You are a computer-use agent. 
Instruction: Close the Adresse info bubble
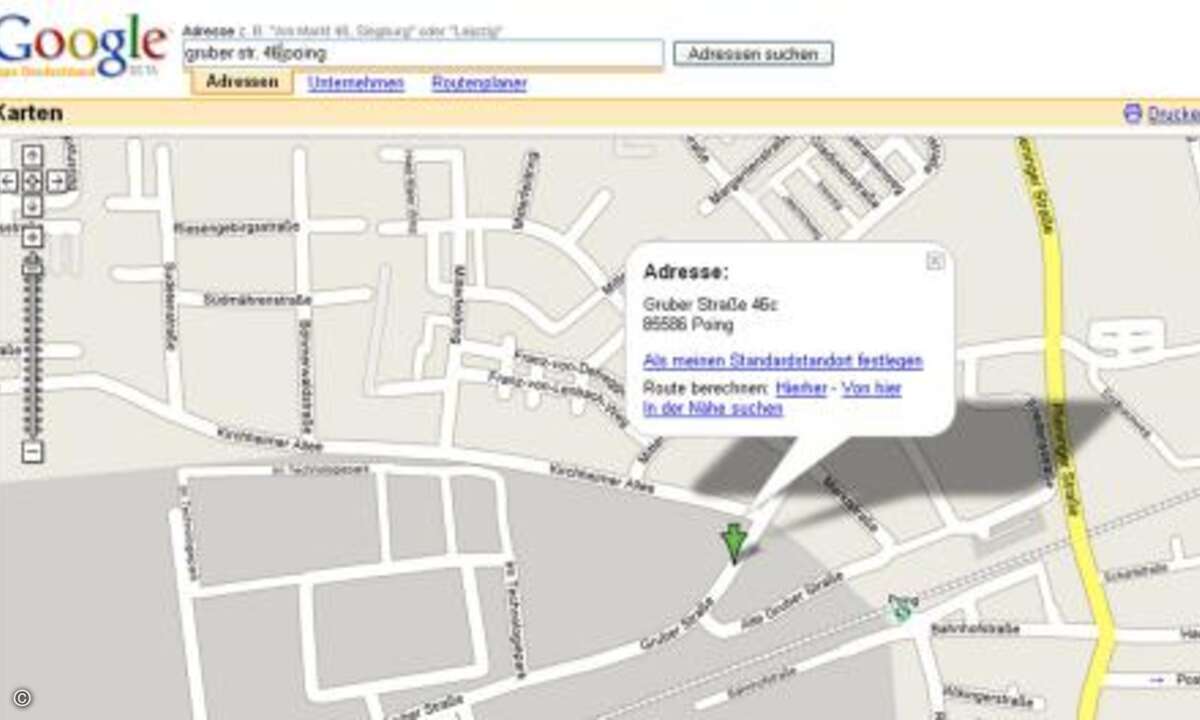[x=935, y=261]
